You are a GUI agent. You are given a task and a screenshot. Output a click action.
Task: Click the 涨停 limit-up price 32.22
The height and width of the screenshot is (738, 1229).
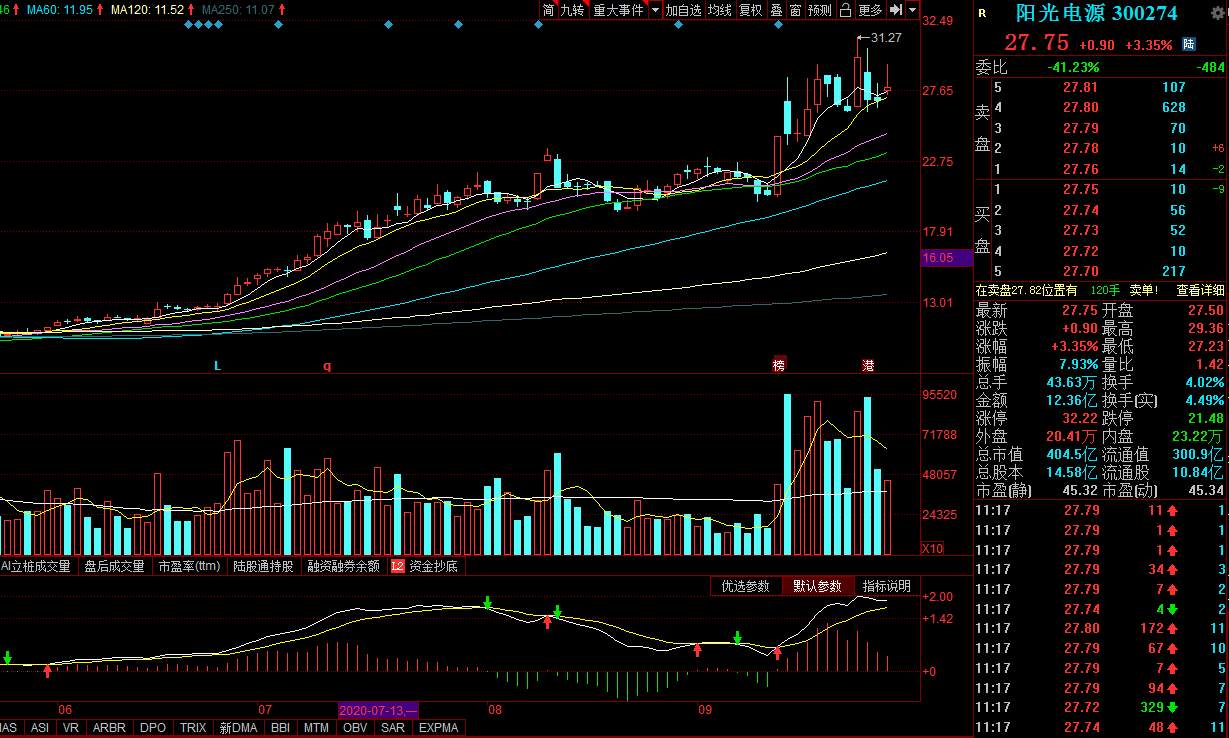click(x=1082, y=418)
